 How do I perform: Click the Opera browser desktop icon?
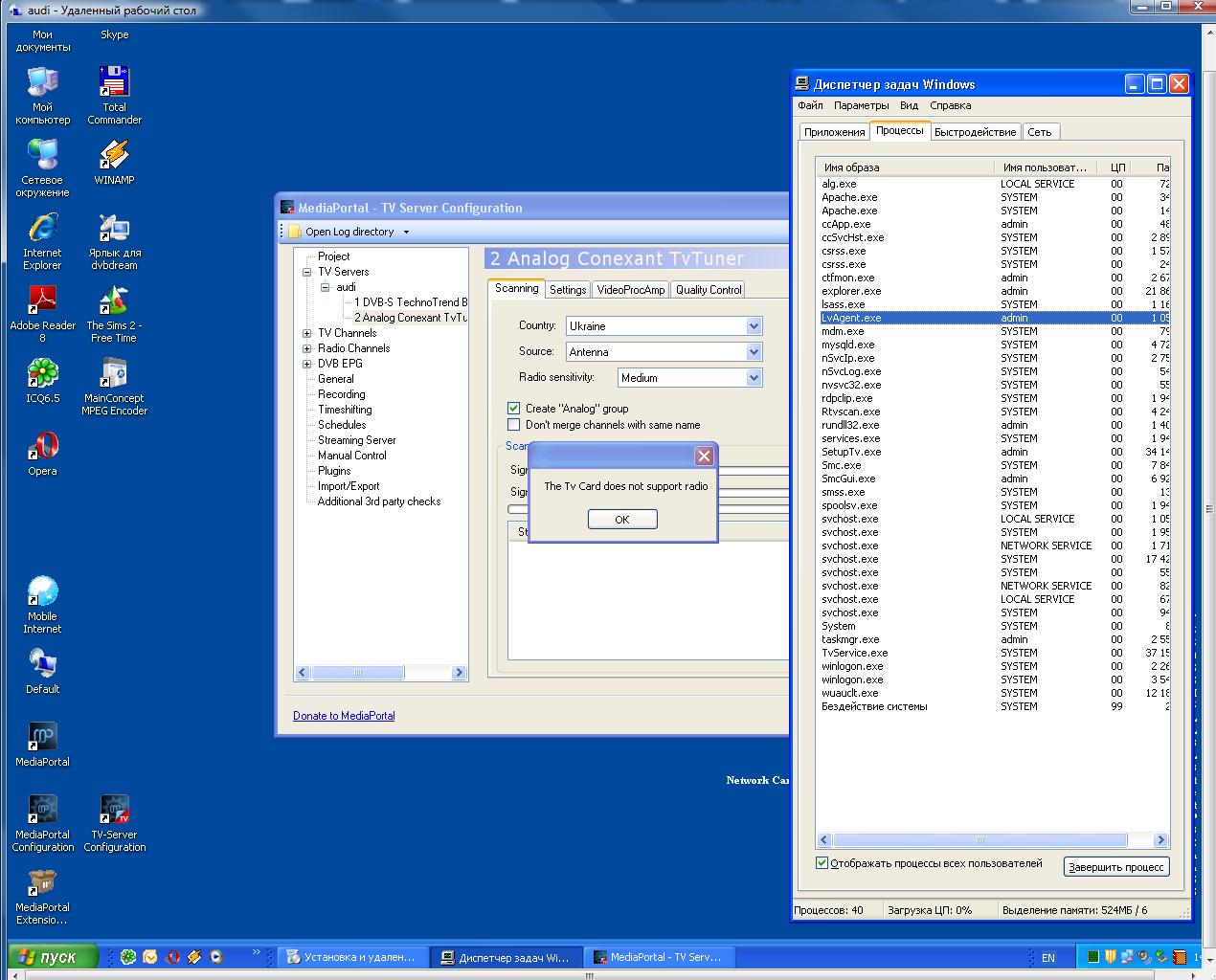pos(42,454)
